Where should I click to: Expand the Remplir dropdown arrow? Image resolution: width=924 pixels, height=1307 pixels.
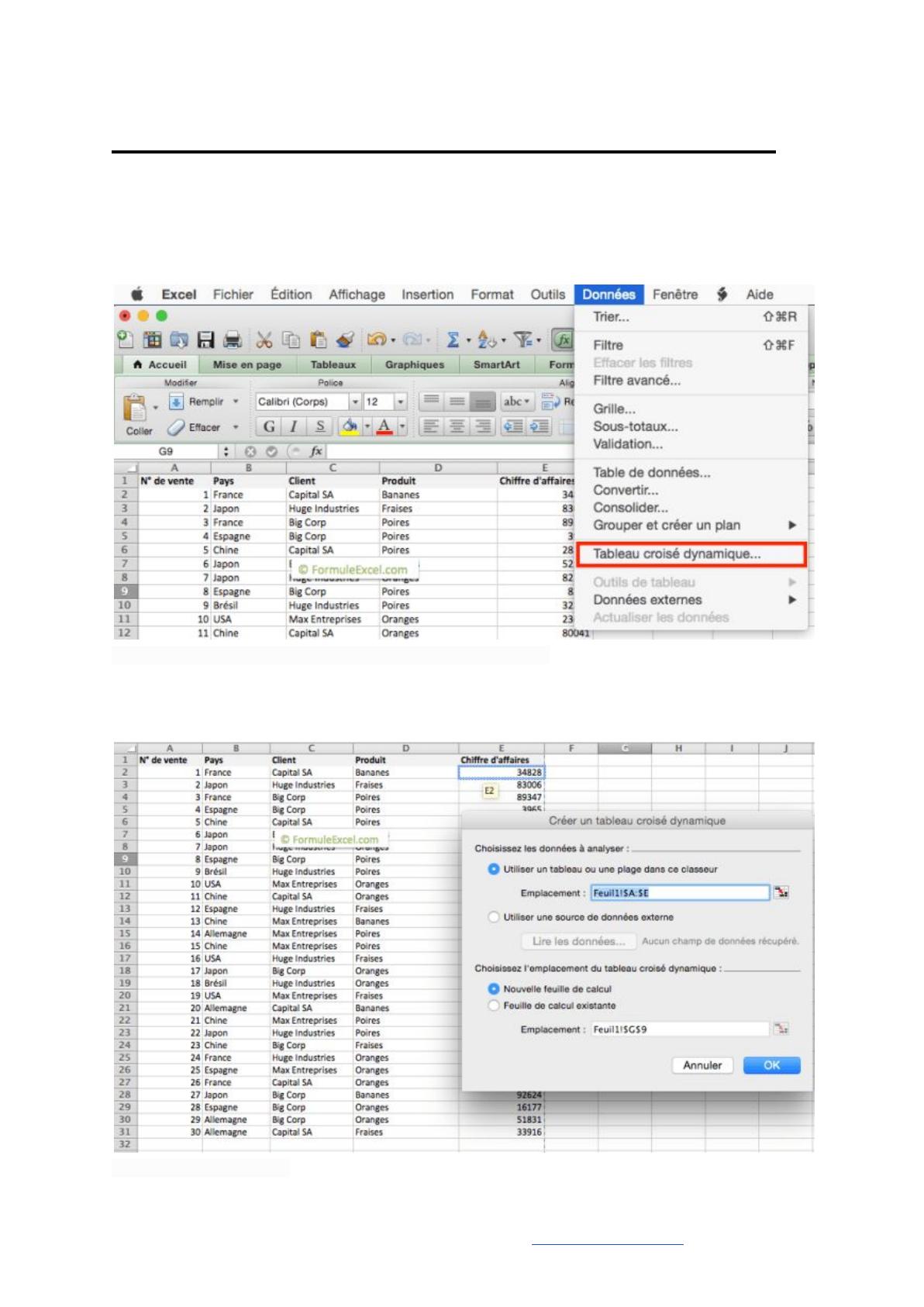click(235, 402)
